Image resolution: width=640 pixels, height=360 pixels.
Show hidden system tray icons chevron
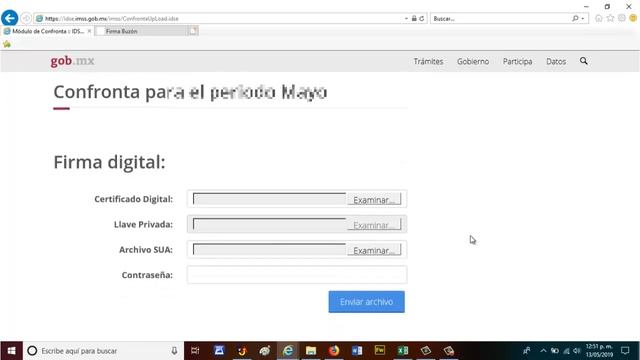click(543, 351)
